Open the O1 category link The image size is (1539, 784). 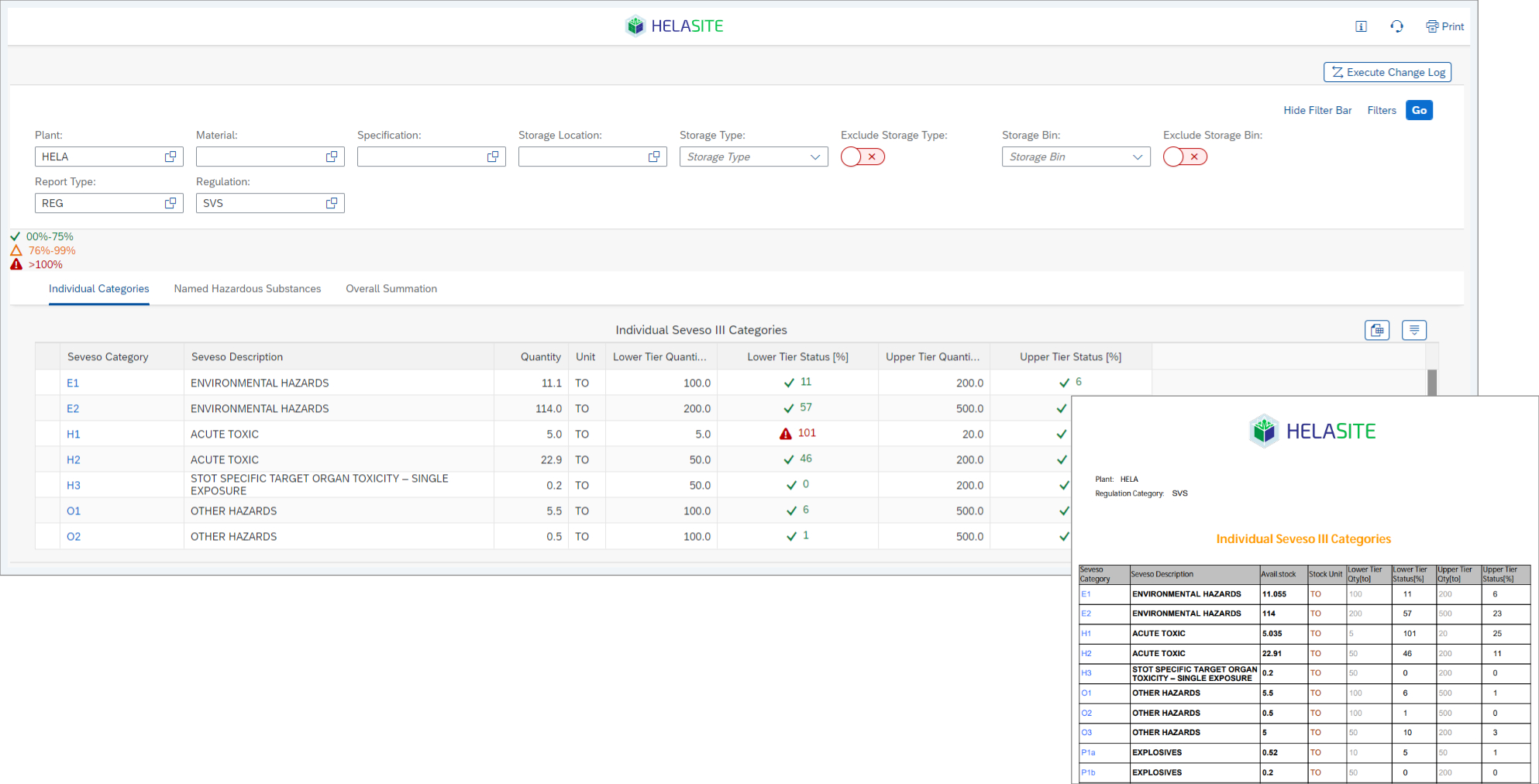point(73,511)
